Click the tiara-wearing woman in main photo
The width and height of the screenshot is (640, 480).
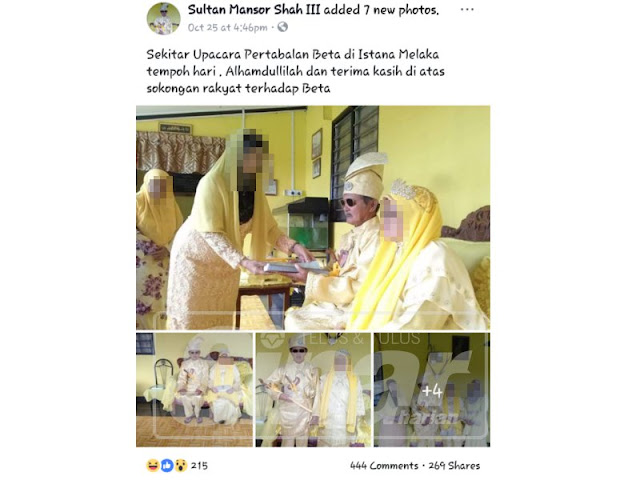416,255
